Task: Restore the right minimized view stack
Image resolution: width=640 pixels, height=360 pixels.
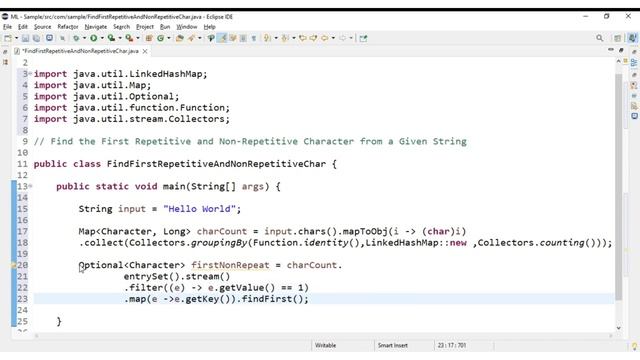Action: click(634, 52)
